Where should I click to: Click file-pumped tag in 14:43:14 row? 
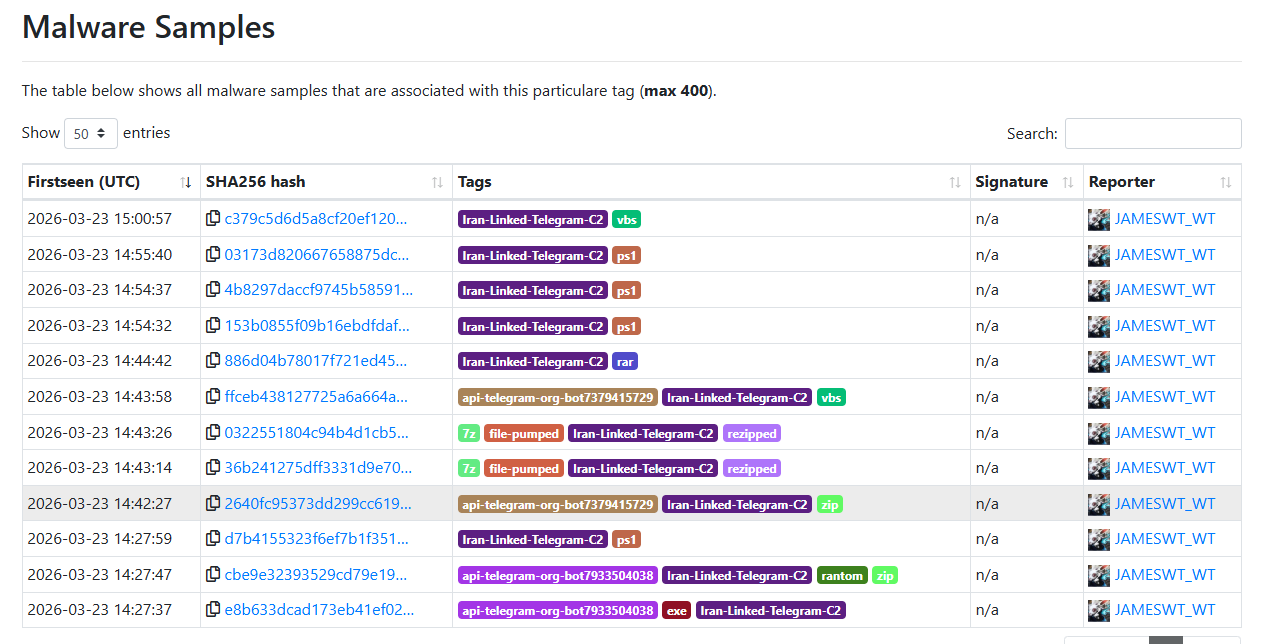524,468
